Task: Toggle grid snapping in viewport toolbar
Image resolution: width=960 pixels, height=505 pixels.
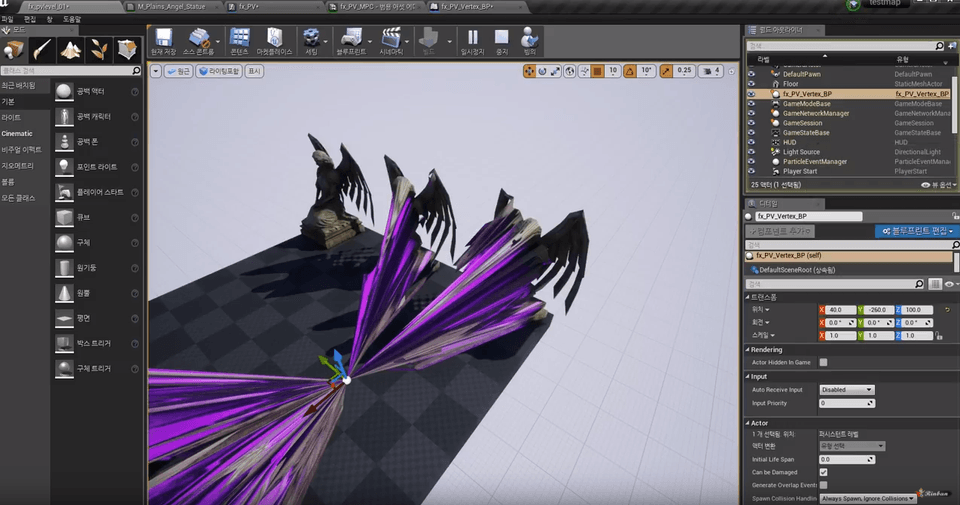Action: (x=598, y=72)
